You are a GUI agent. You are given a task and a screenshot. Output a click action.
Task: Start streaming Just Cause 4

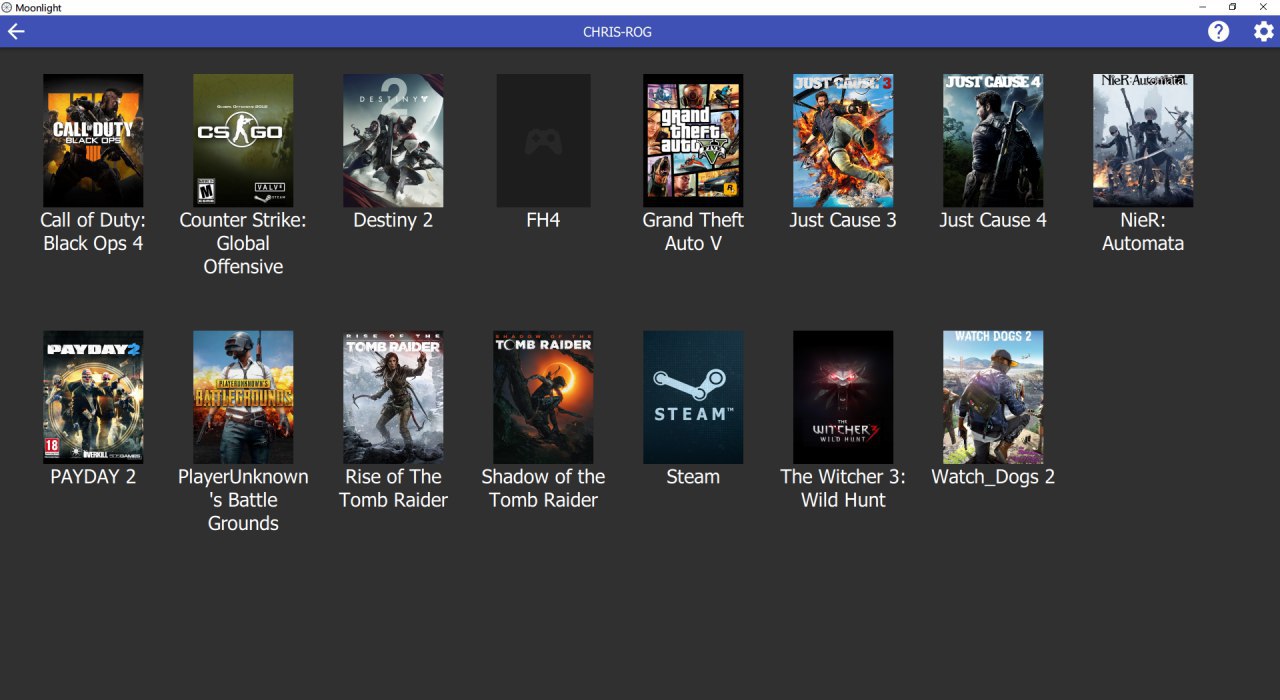click(x=993, y=140)
